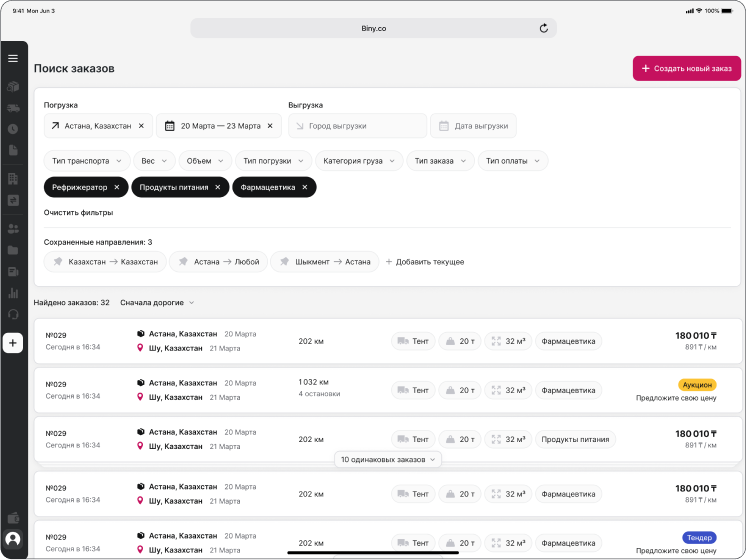The image size is (746, 560).
Task: Open the headset support icon in sidebar
Action: coord(13,314)
